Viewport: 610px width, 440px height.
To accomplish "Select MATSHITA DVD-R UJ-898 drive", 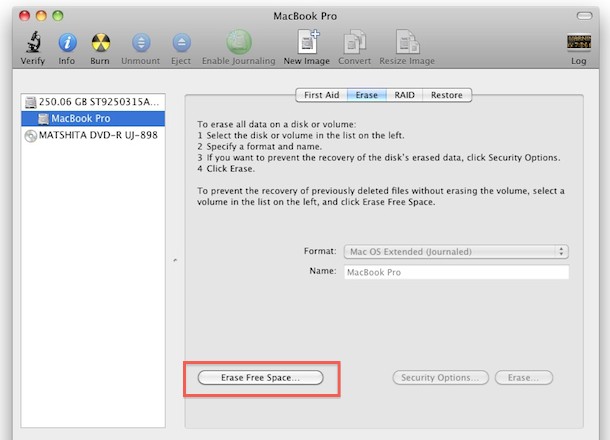I will point(93,135).
